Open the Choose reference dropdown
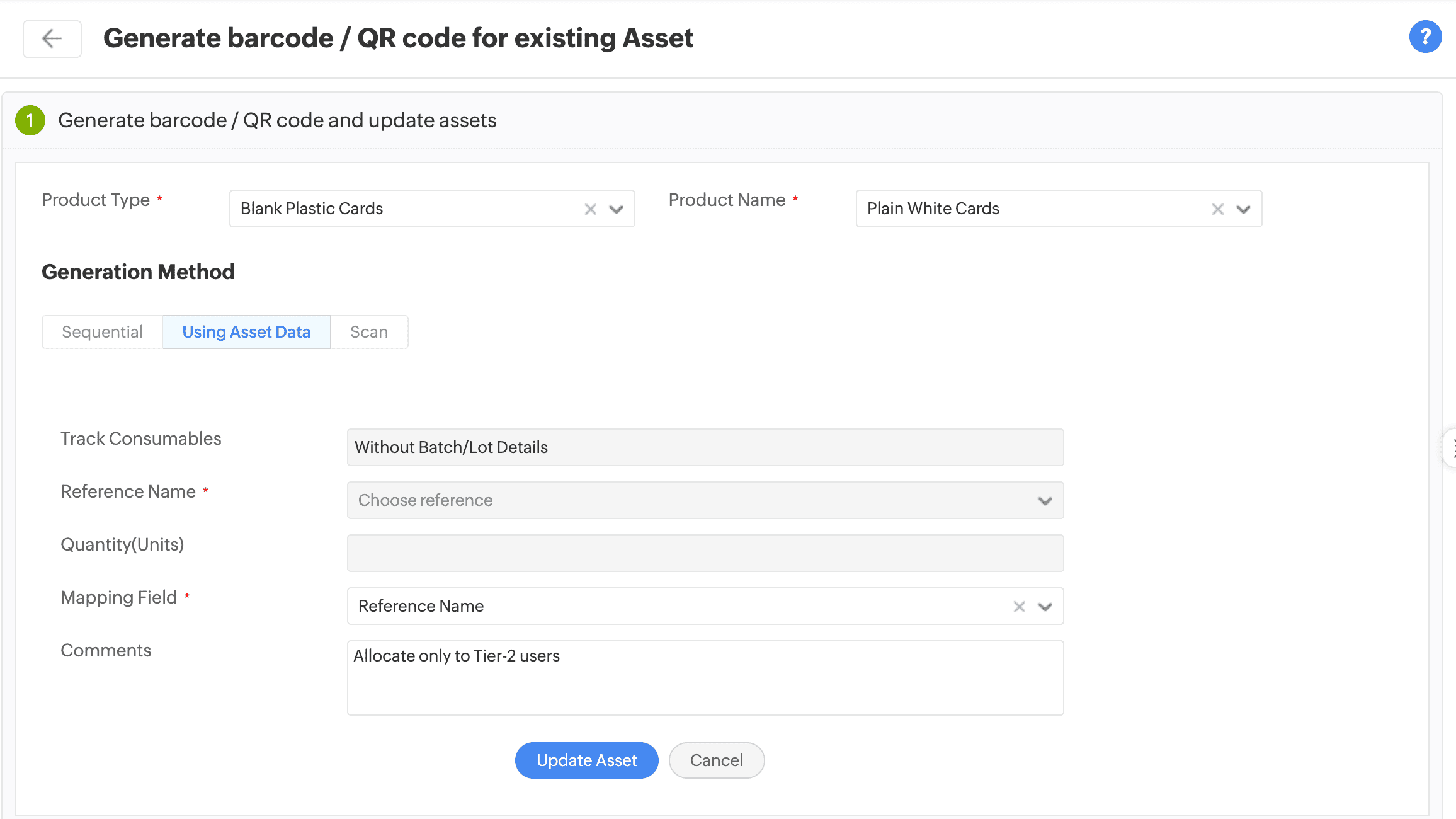Screen dimensions: 1456x819 click(705, 500)
